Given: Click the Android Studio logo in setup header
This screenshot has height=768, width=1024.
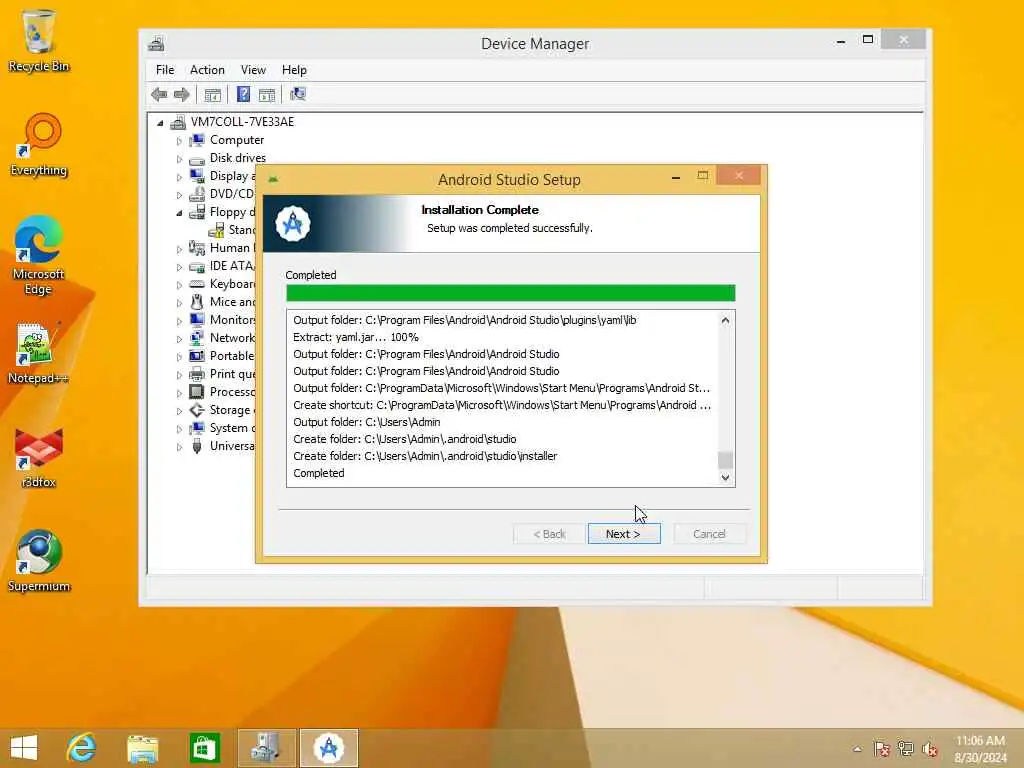Looking at the screenshot, I should coord(293,223).
